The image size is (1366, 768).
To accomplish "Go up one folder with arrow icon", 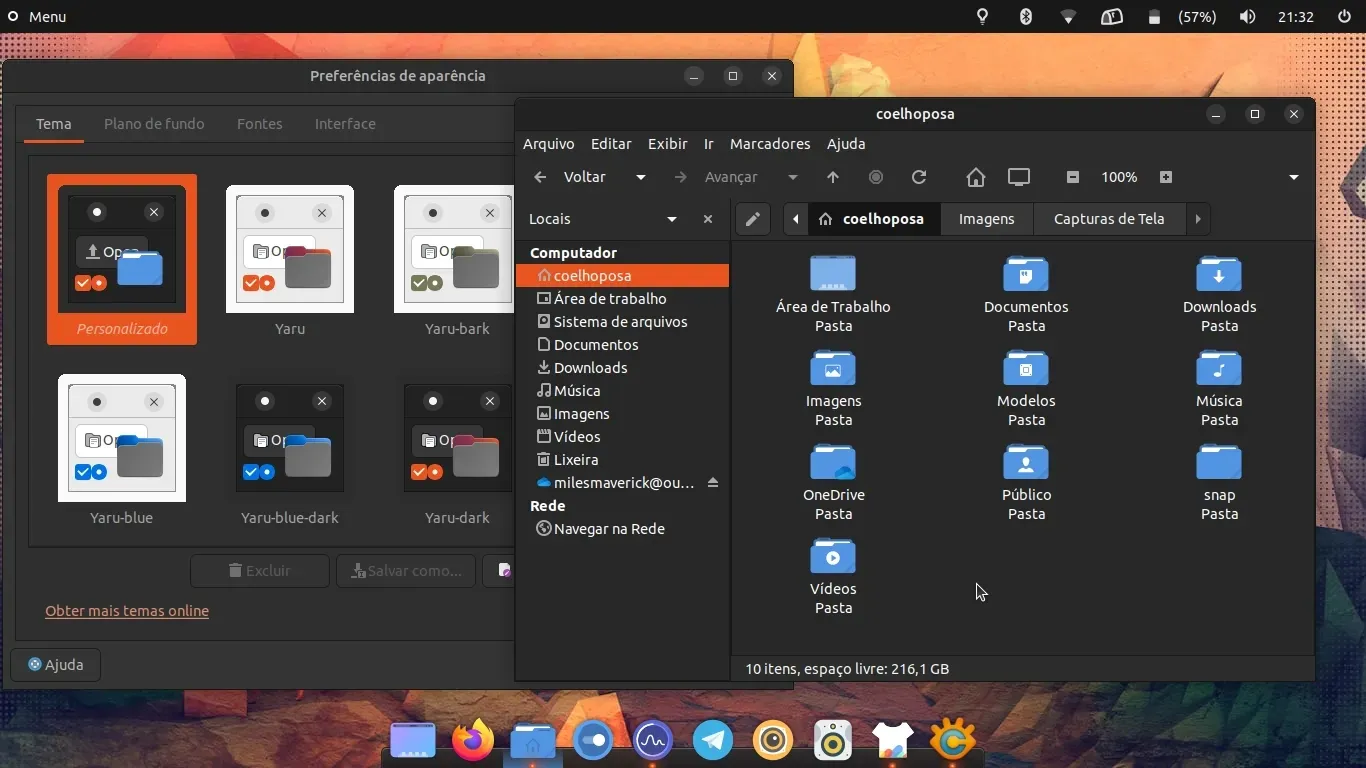I will [833, 177].
